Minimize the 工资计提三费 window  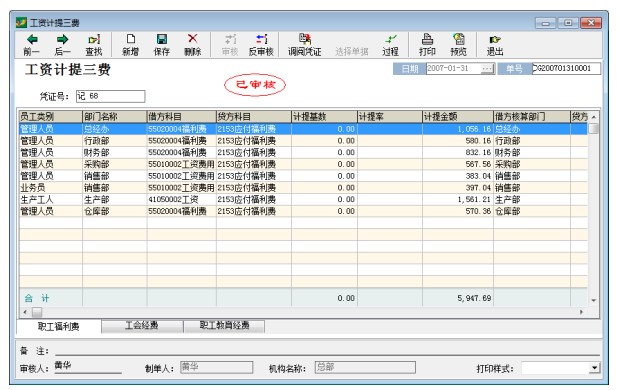(x=545, y=23)
